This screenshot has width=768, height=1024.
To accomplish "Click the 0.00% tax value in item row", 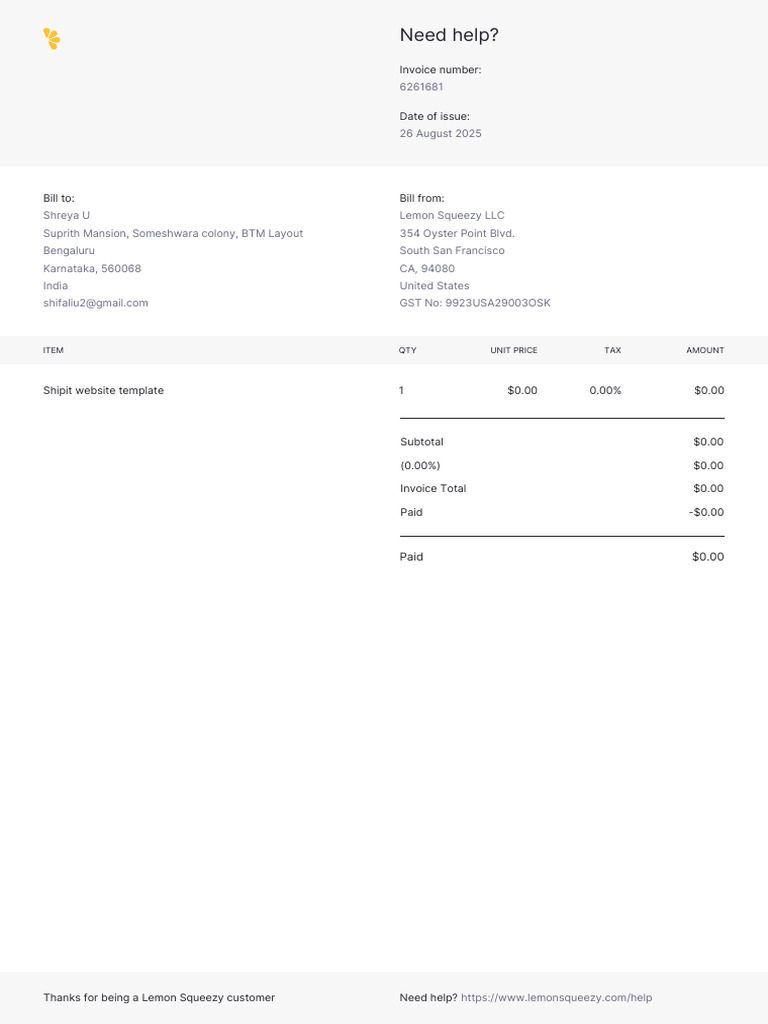I will point(605,391).
